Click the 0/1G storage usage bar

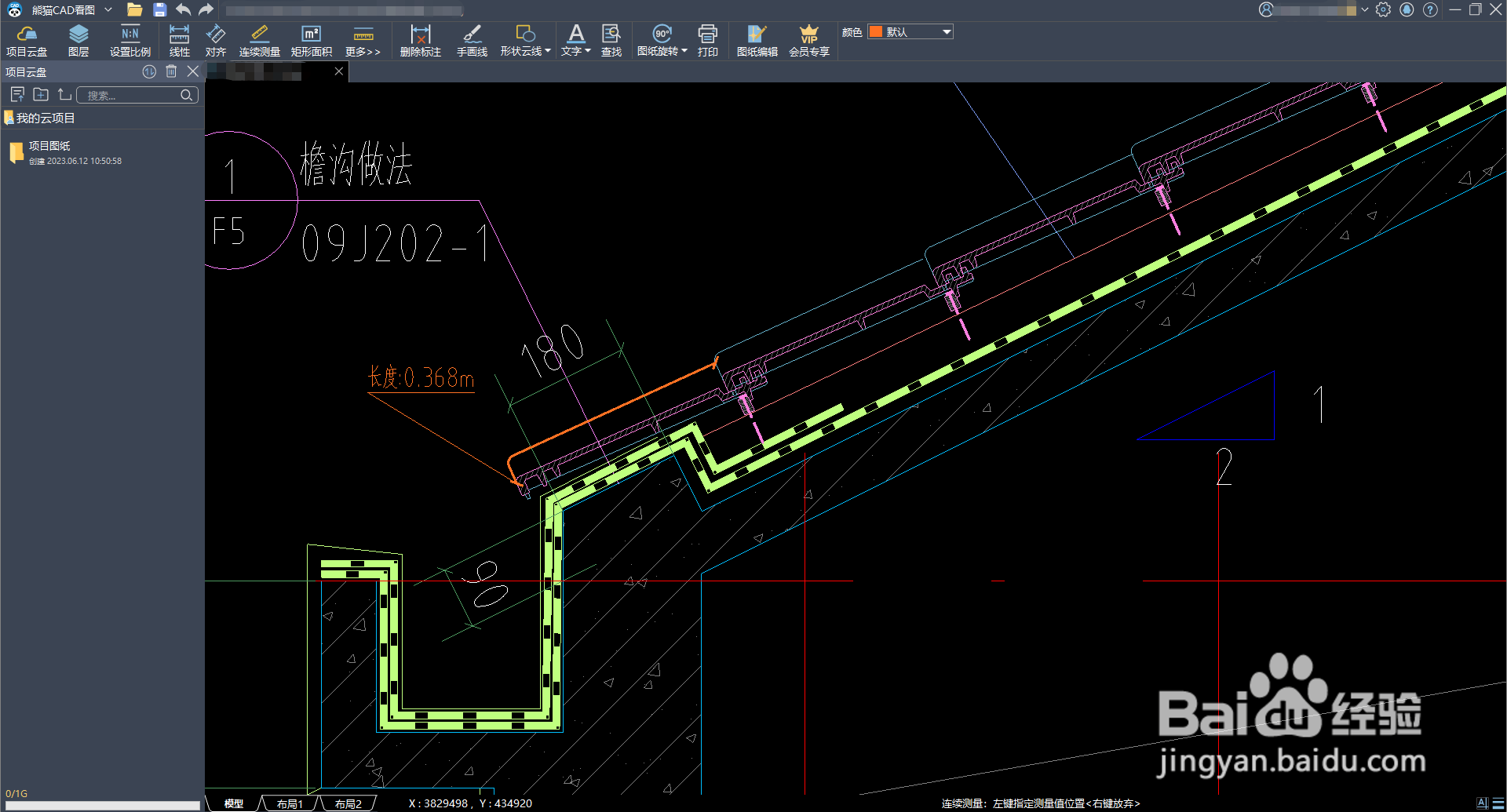pos(102,806)
